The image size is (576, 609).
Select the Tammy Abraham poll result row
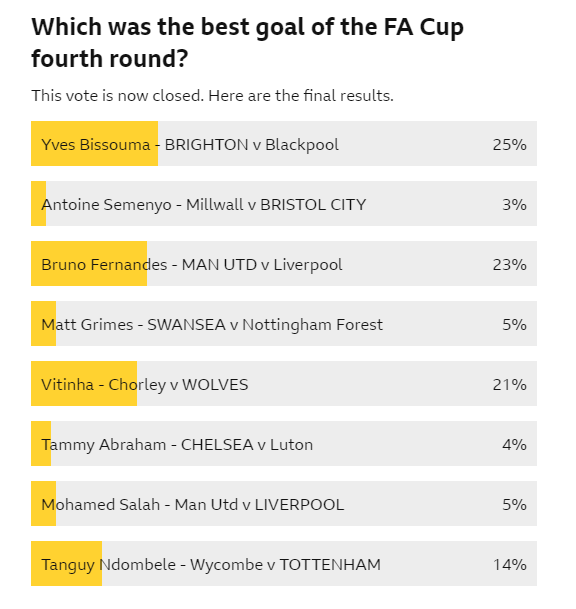coord(284,444)
